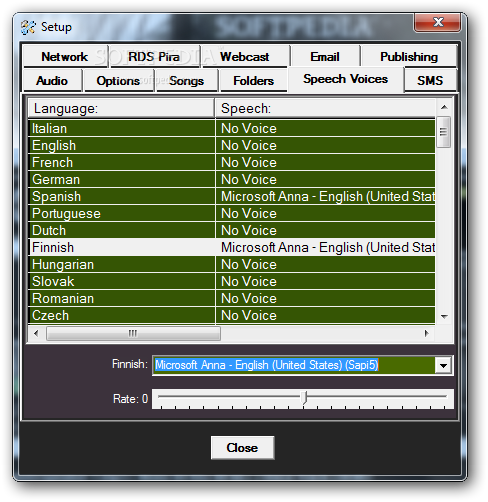Click the No Voice cell for Italian
This screenshot has height=502, width=488.
[326, 128]
